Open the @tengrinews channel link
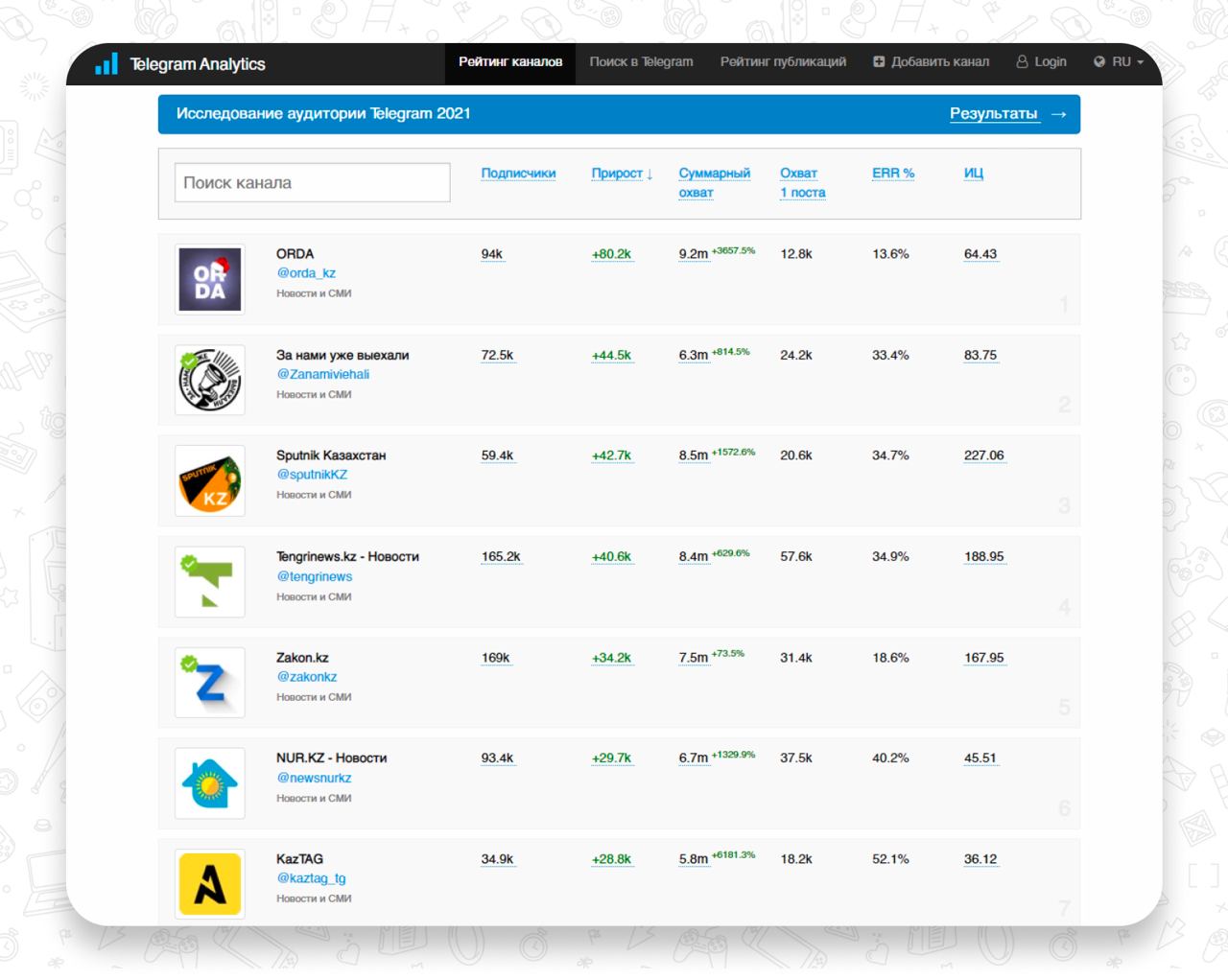This screenshot has height=980, width=1228. tap(315, 576)
